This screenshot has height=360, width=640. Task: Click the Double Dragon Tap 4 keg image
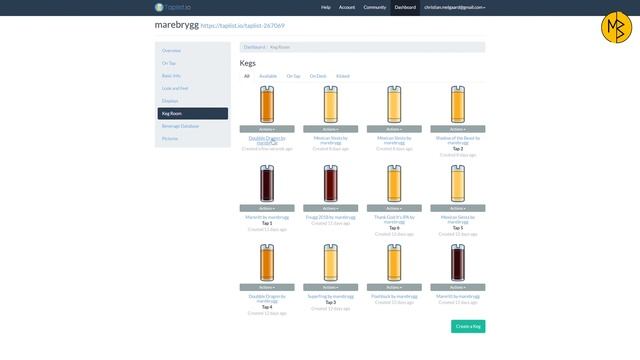click(267, 263)
